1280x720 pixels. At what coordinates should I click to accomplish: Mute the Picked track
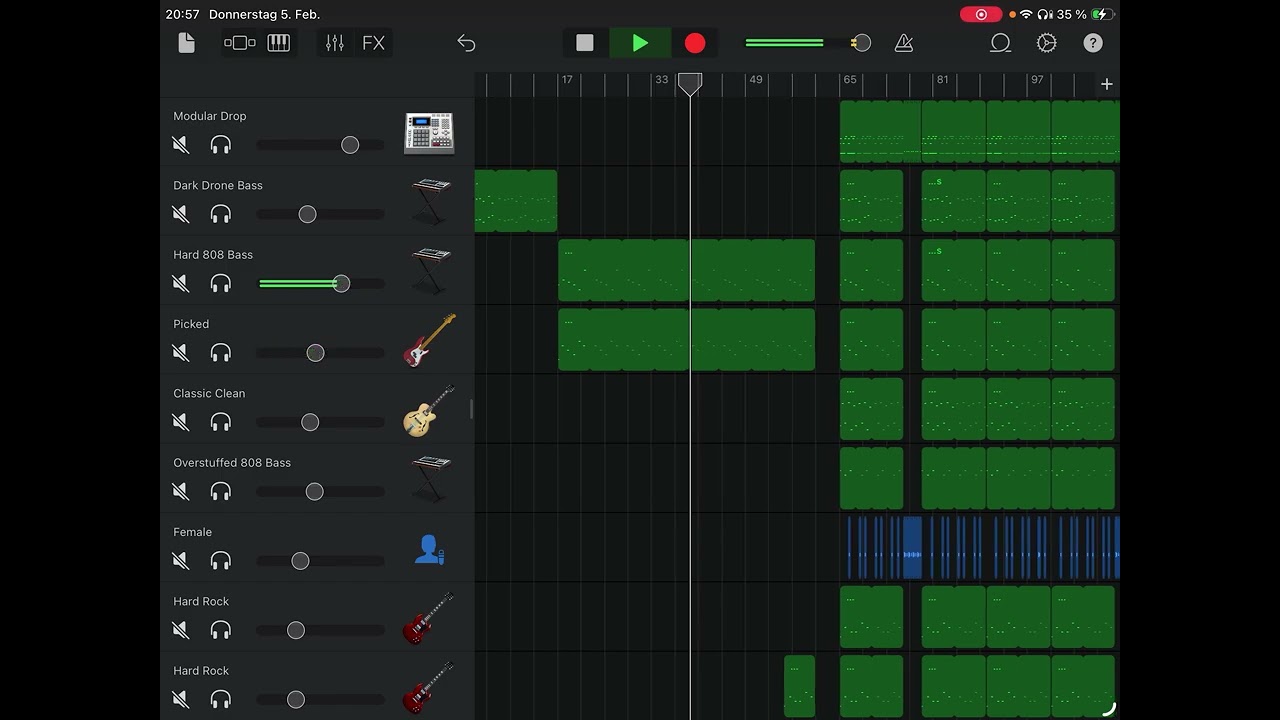pos(181,353)
